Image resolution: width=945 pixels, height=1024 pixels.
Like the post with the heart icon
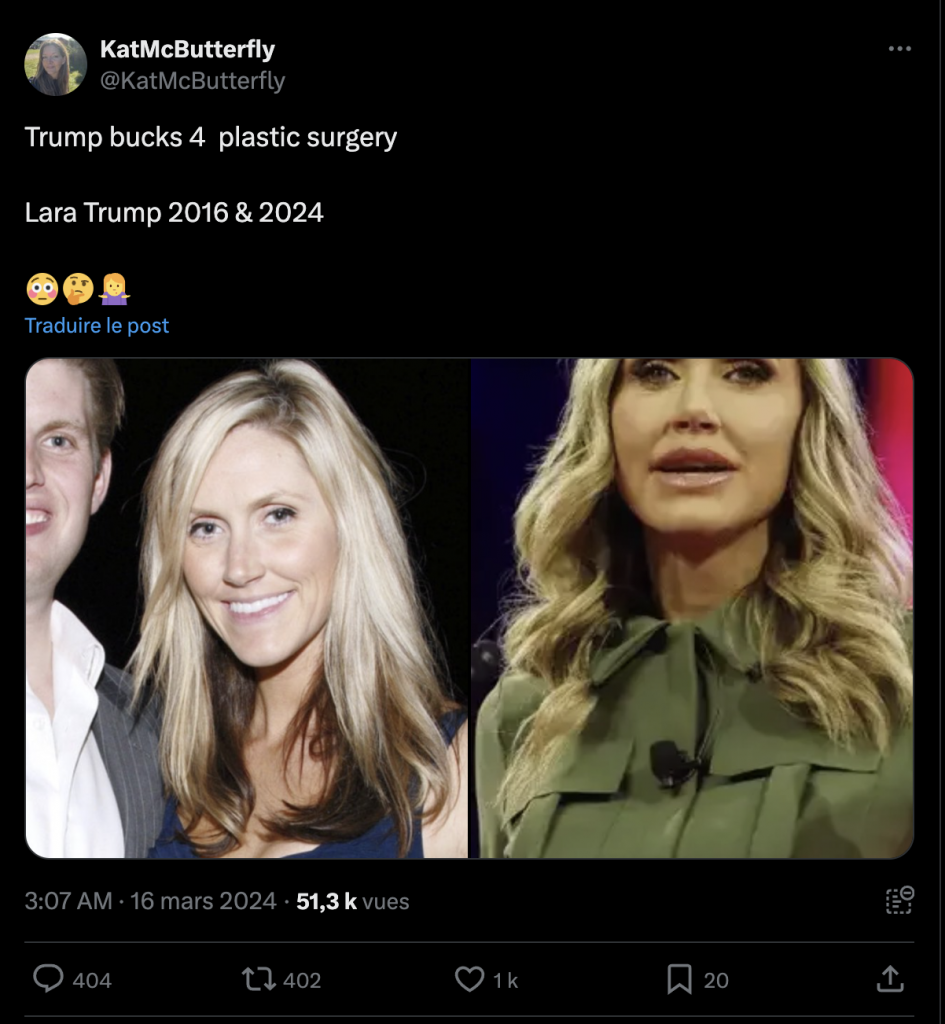[x=469, y=979]
